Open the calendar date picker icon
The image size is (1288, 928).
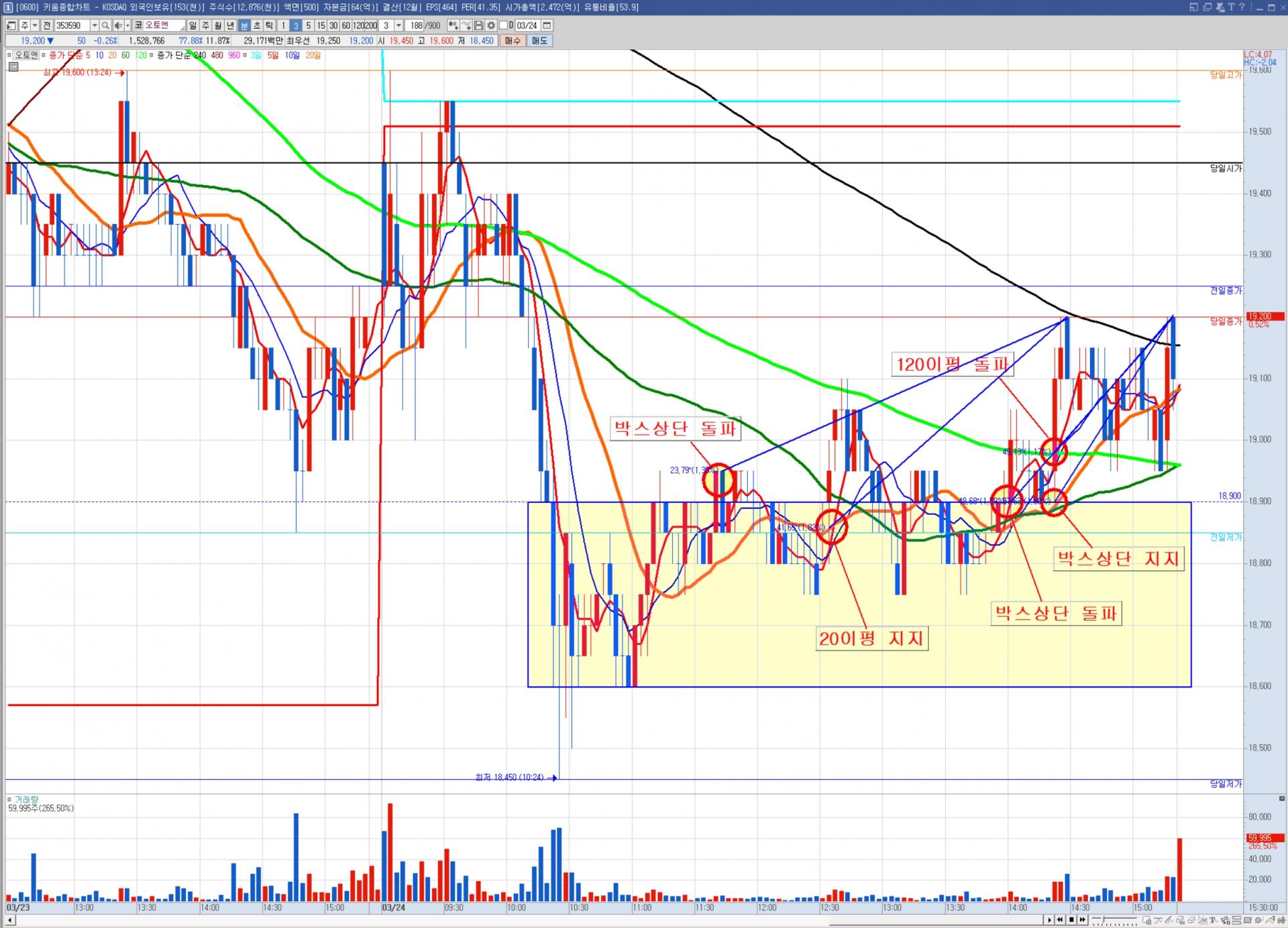(x=547, y=25)
